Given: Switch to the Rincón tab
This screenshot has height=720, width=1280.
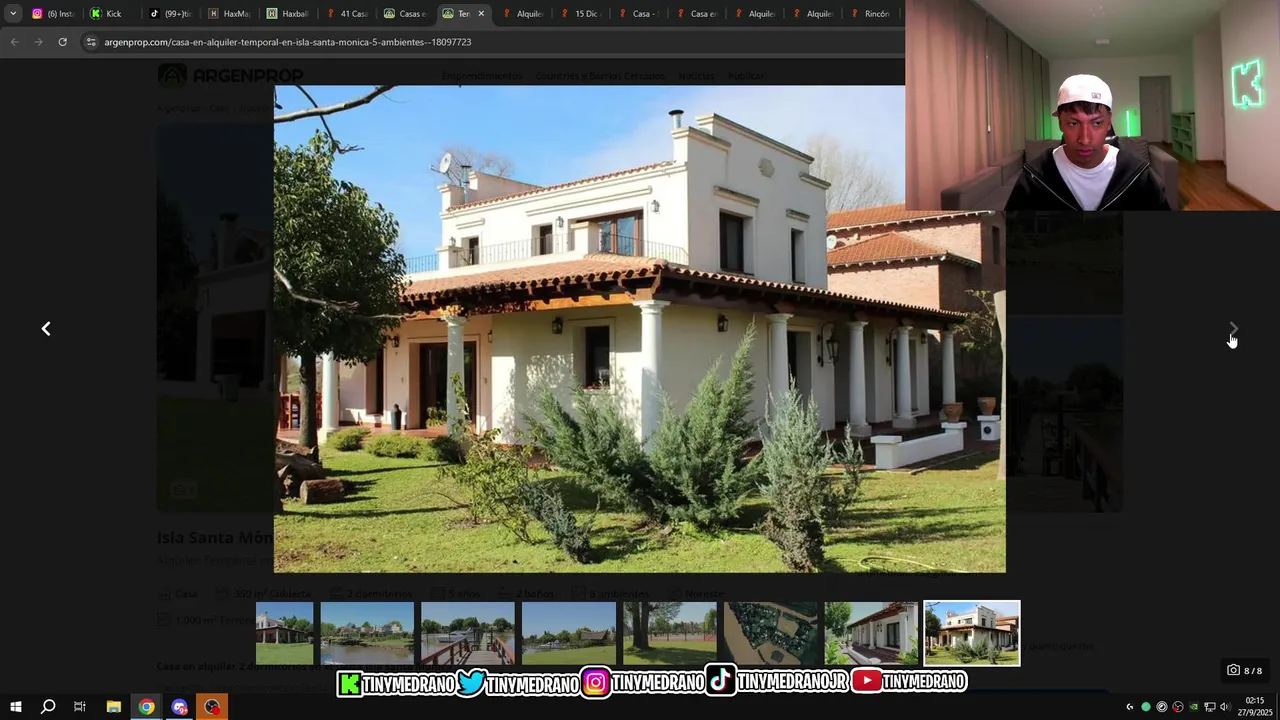Looking at the screenshot, I should coord(870,14).
